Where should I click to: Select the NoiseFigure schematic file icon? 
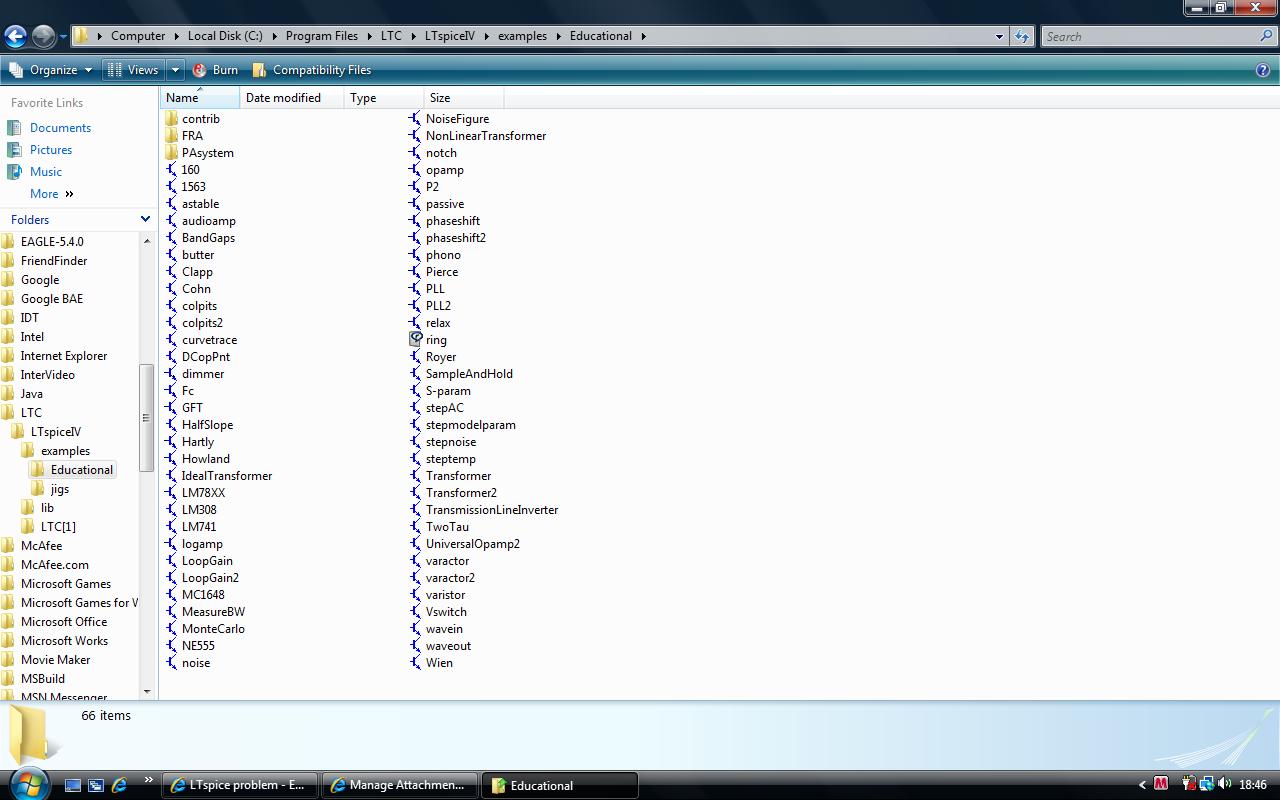[416, 119]
